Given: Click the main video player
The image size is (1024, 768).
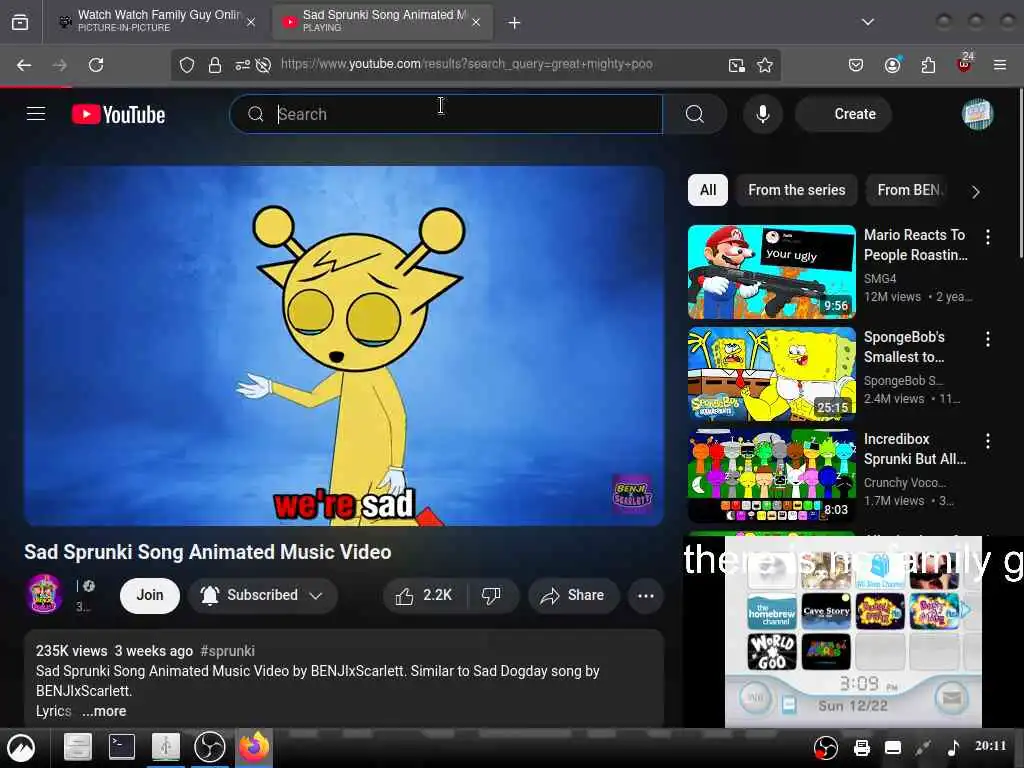Looking at the screenshot, I should (x=344, y=345).
